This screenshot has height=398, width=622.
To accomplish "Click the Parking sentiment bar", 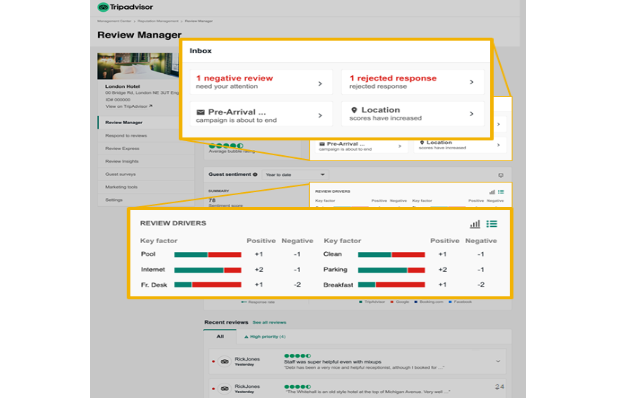I will pos(392,270).
